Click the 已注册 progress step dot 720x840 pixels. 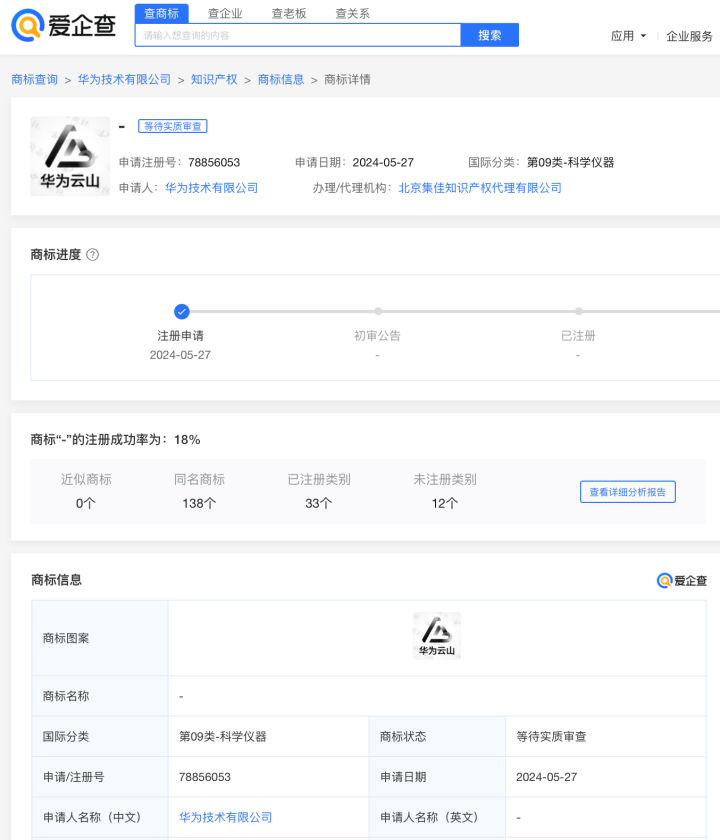pyautogui.click(x=579, y=311)
